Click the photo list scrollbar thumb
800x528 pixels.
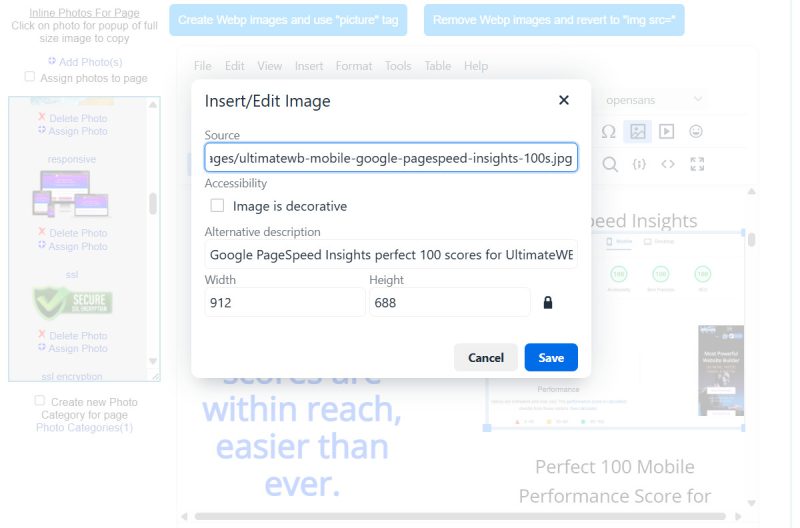(153, 204)
